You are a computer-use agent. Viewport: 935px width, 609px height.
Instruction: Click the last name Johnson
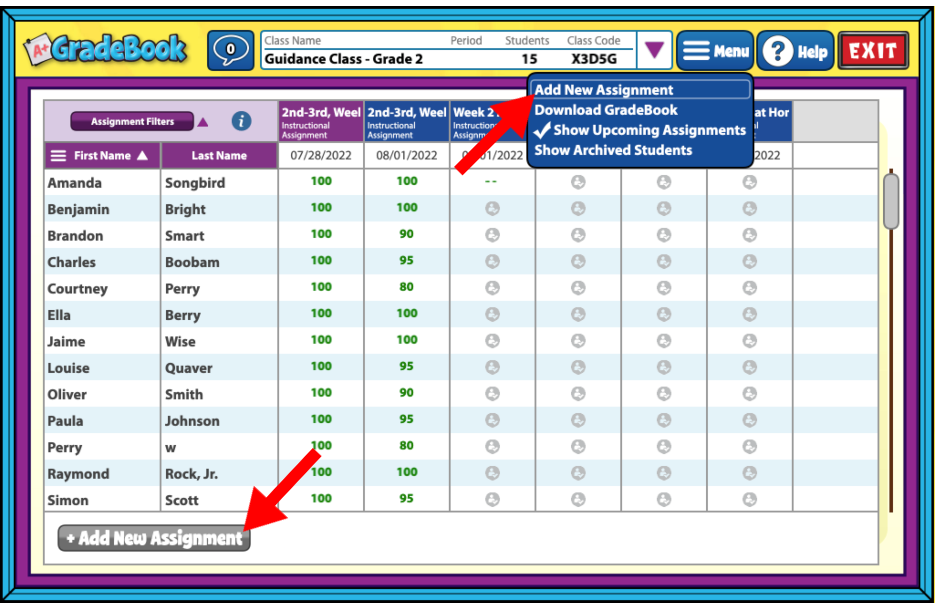[192, 421]
